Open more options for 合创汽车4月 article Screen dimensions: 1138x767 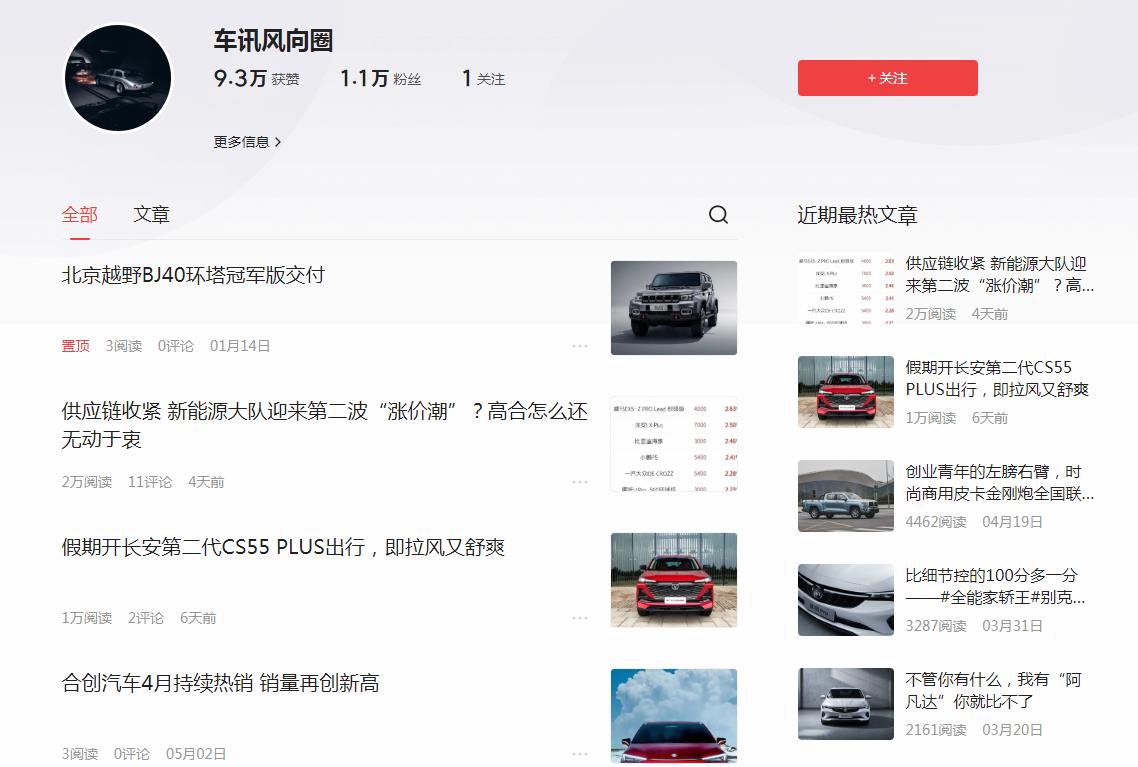[x=579, y=754]
